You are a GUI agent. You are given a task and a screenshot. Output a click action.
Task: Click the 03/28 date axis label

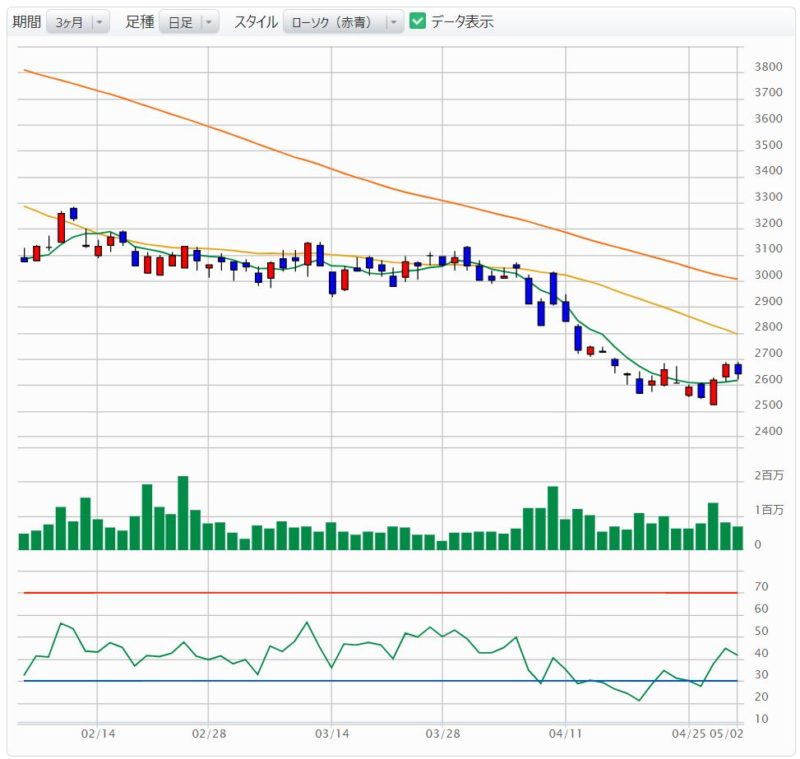443,734
